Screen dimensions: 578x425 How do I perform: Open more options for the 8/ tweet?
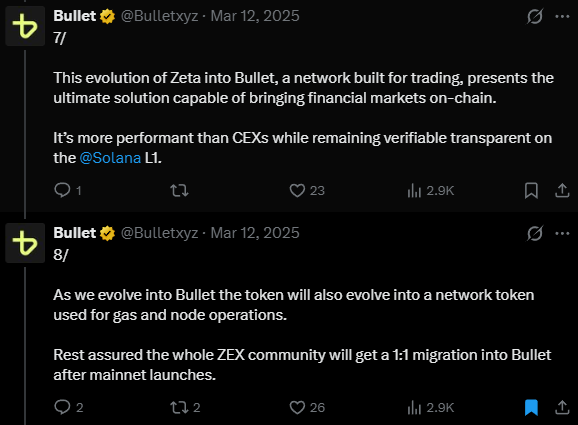coord(563,233)
